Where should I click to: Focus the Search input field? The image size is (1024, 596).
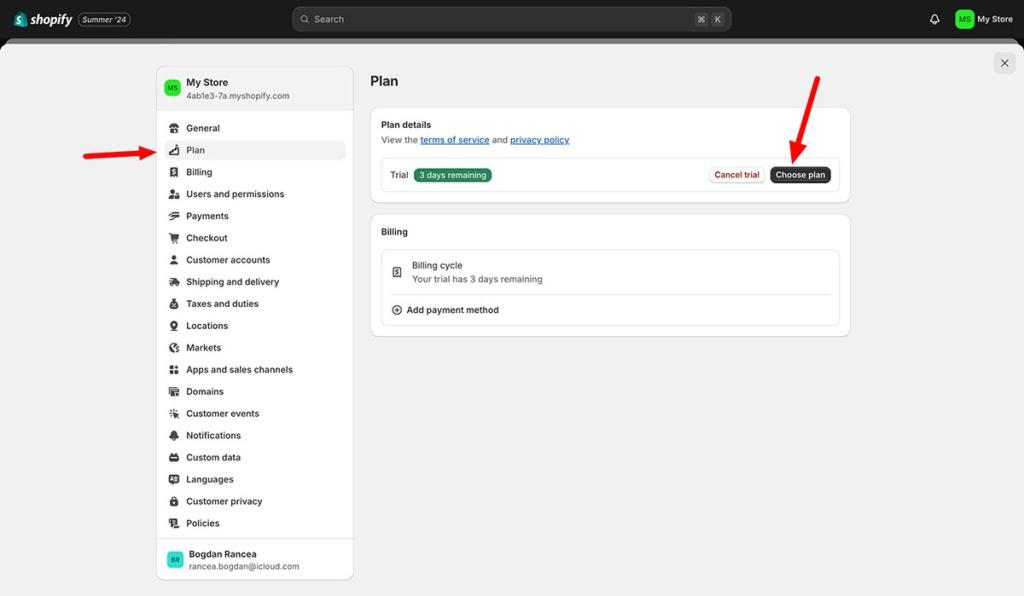[x=500, y=19]
